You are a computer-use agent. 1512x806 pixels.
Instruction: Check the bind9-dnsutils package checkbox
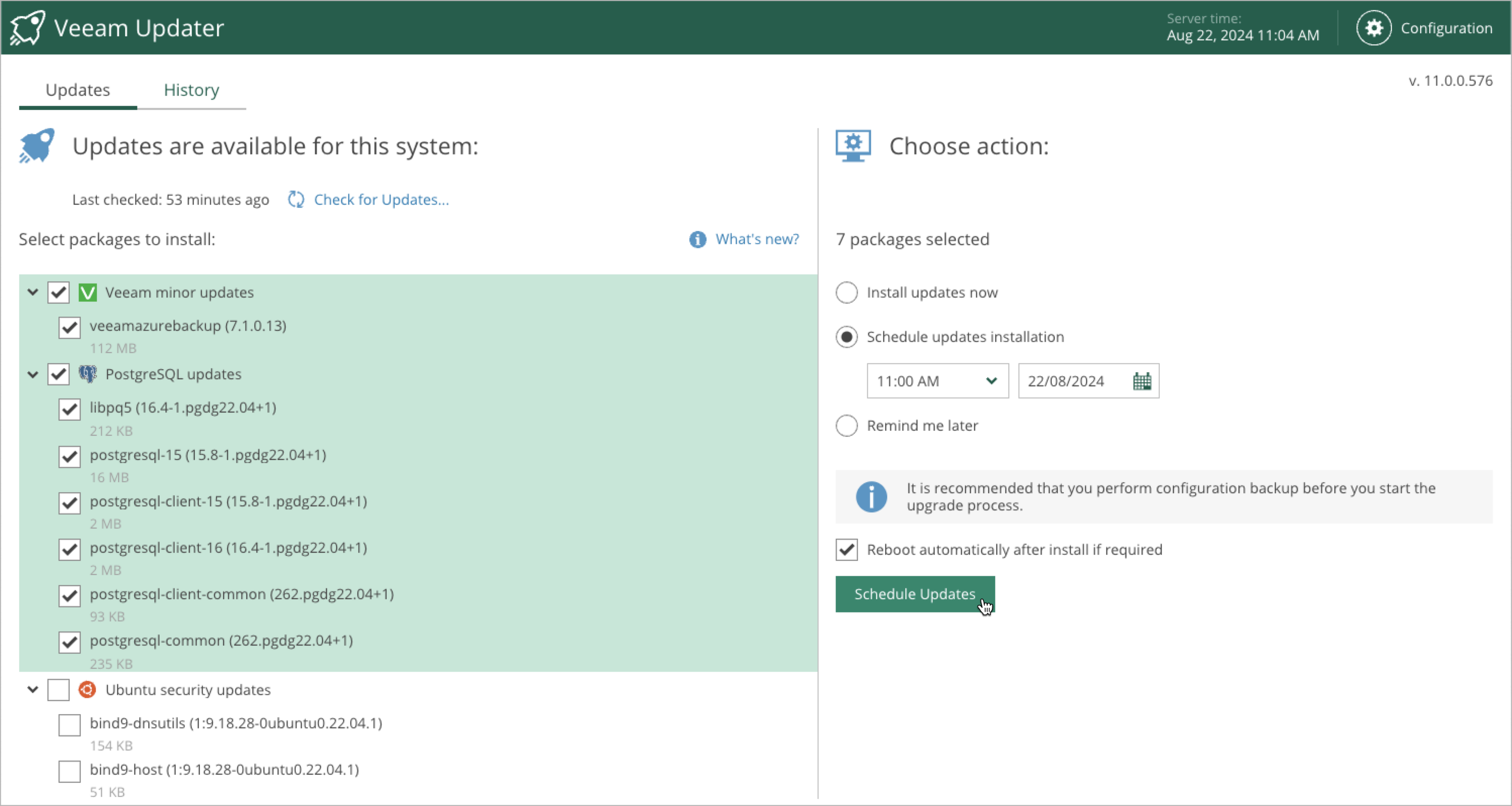tap(69, 725)
